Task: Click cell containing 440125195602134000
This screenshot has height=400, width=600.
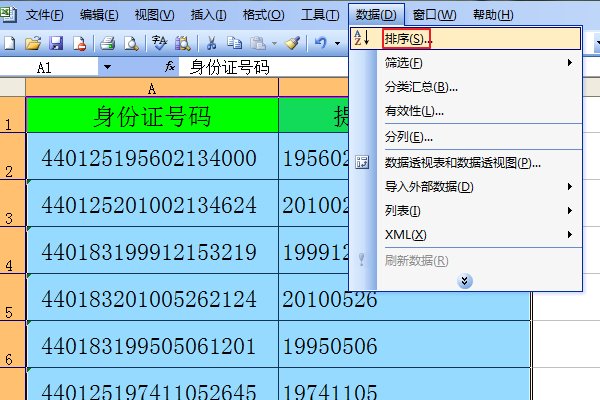Action: tap(152, 157)
